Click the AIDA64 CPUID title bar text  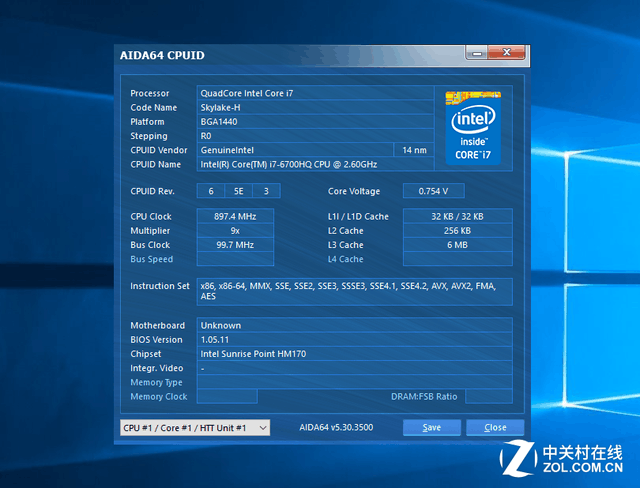point(162,55)
